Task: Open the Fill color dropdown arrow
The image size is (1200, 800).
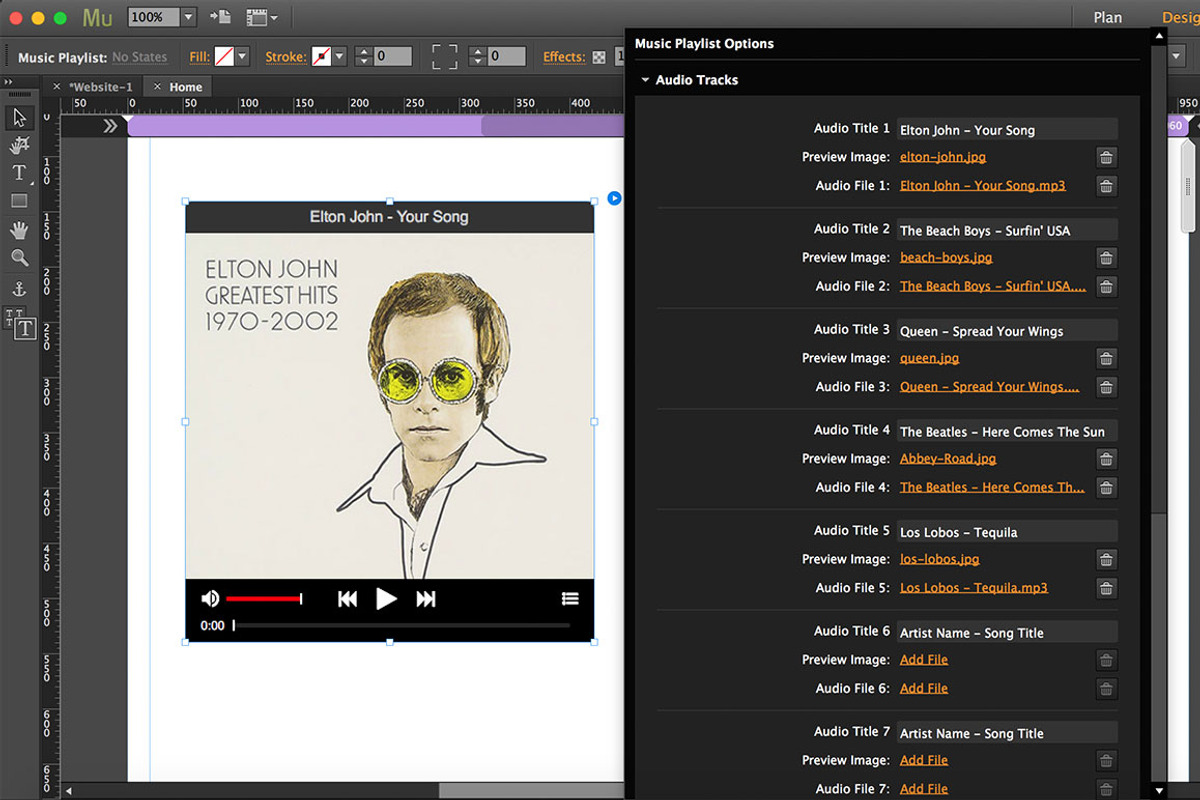Action: pyautogui.click(x=242, y=57)
